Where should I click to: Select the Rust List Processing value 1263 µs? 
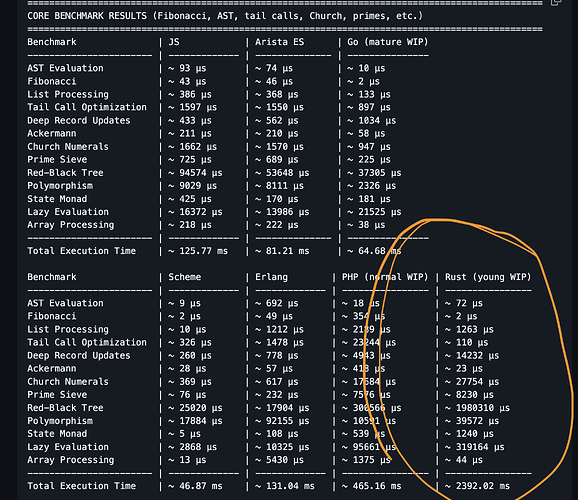[x=469, y=330]
